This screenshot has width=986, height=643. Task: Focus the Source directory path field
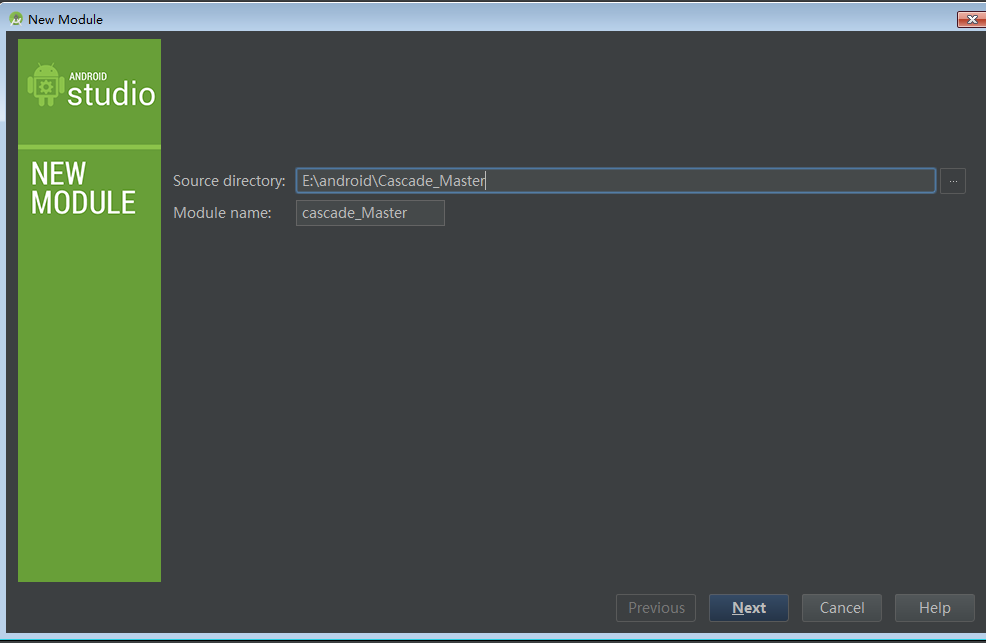(615, 181)
